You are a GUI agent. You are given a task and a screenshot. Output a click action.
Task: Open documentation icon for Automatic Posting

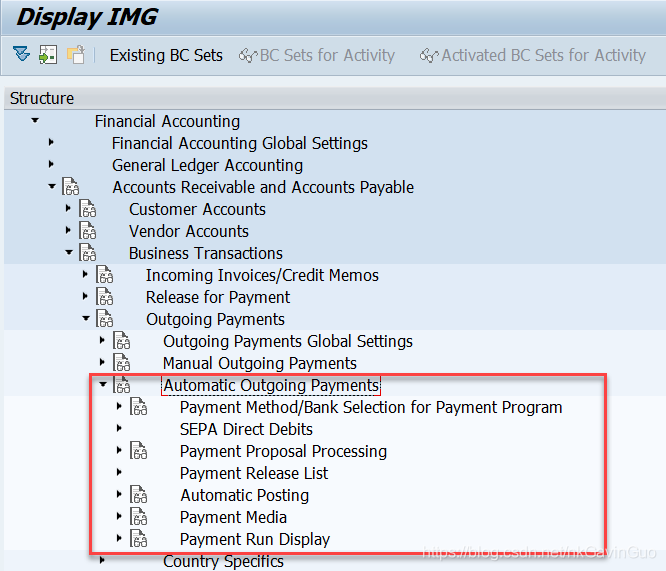(x=138, y=495)
